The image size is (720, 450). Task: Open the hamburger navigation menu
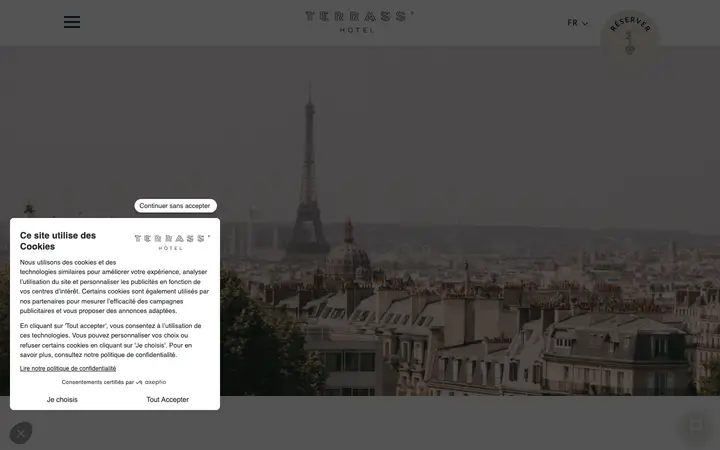pos(72,22)
